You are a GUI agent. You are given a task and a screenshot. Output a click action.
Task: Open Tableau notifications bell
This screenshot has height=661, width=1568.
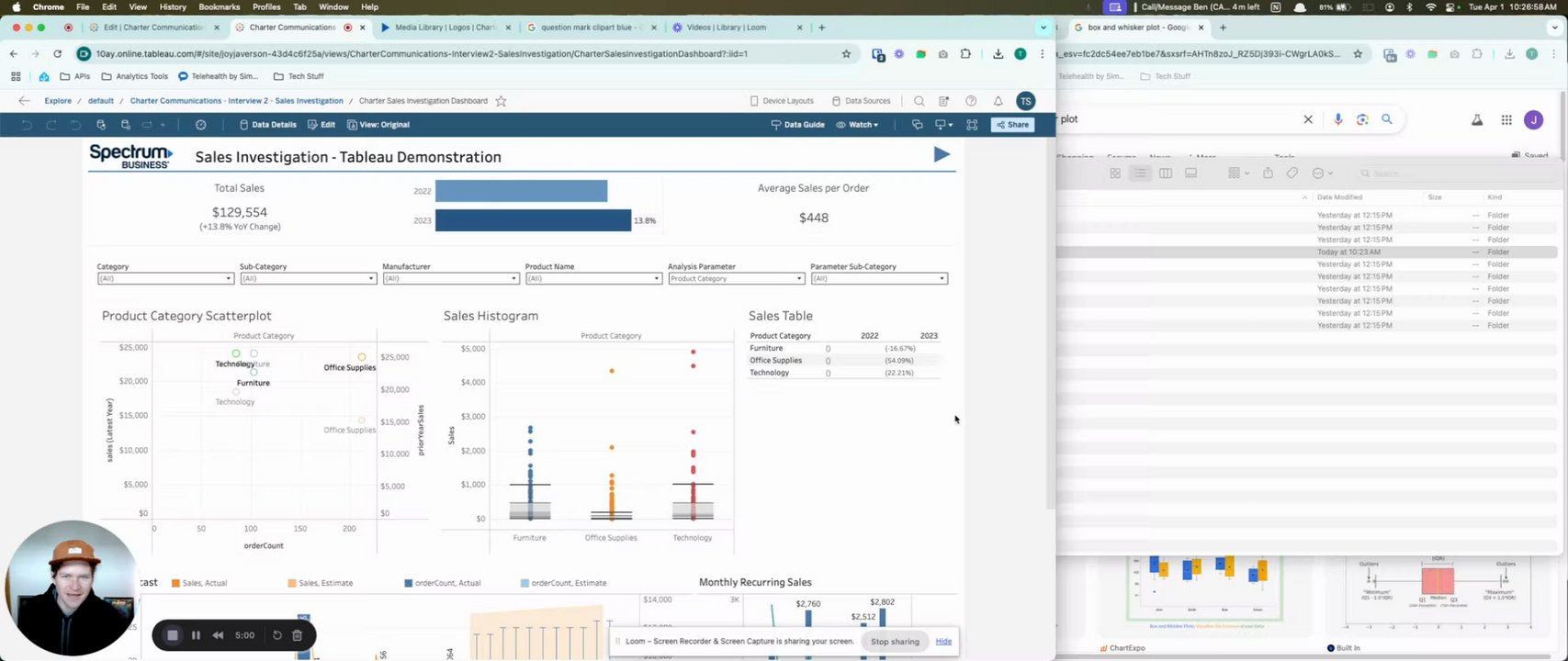point(998,101)
